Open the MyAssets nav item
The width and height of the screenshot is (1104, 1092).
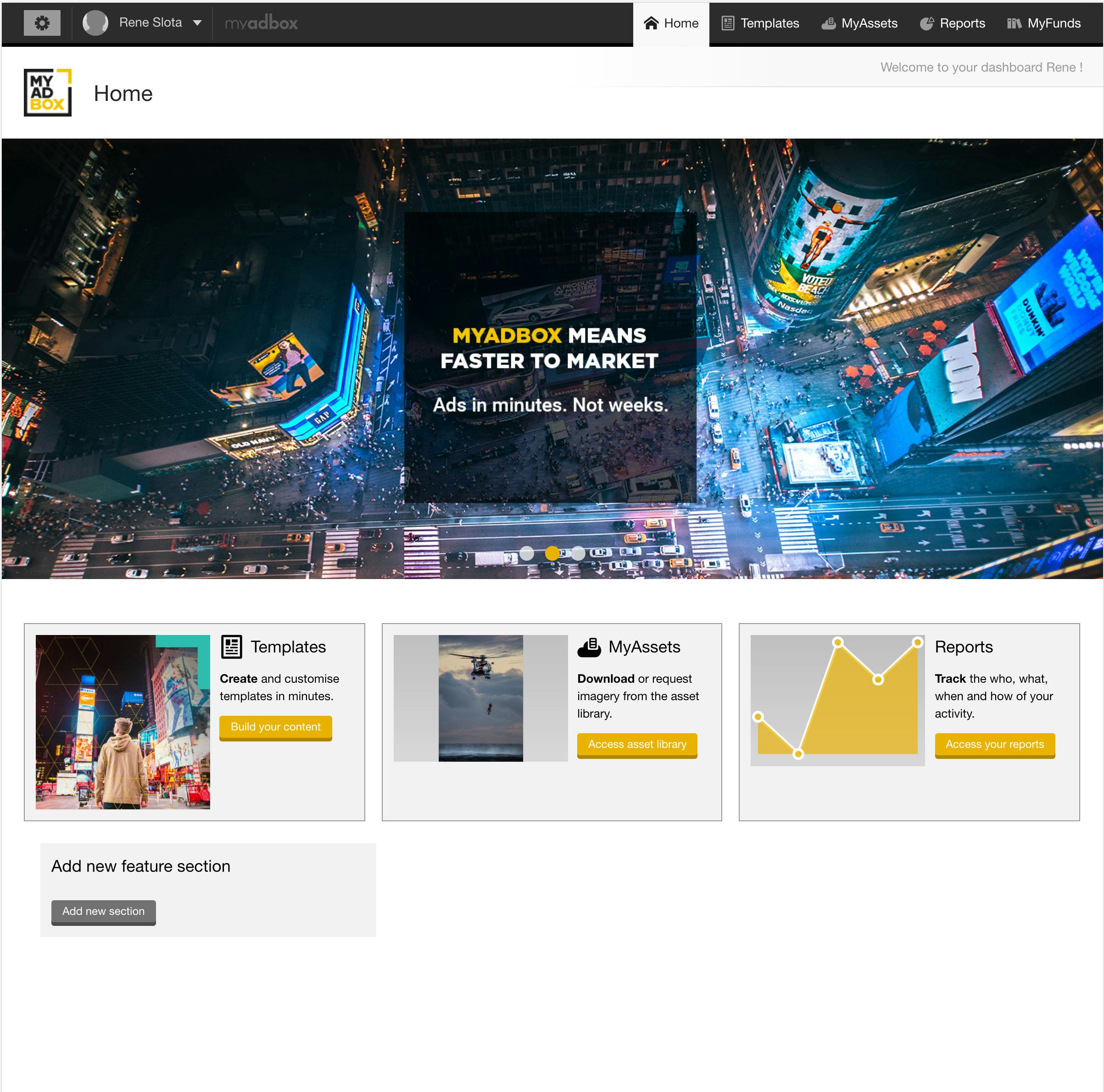[x=859, y=23]
